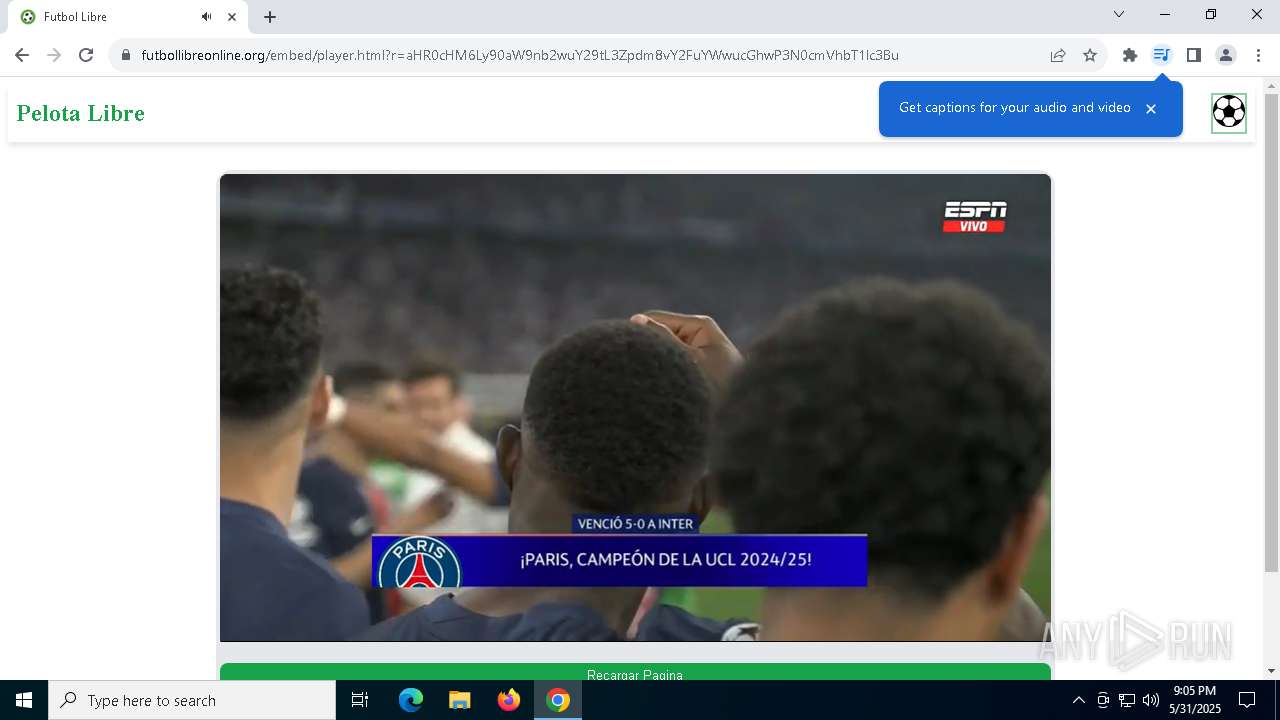This screenshot has width=1280, height=720.
Task: Click the taskbar search box
Action: pos(192,700)
